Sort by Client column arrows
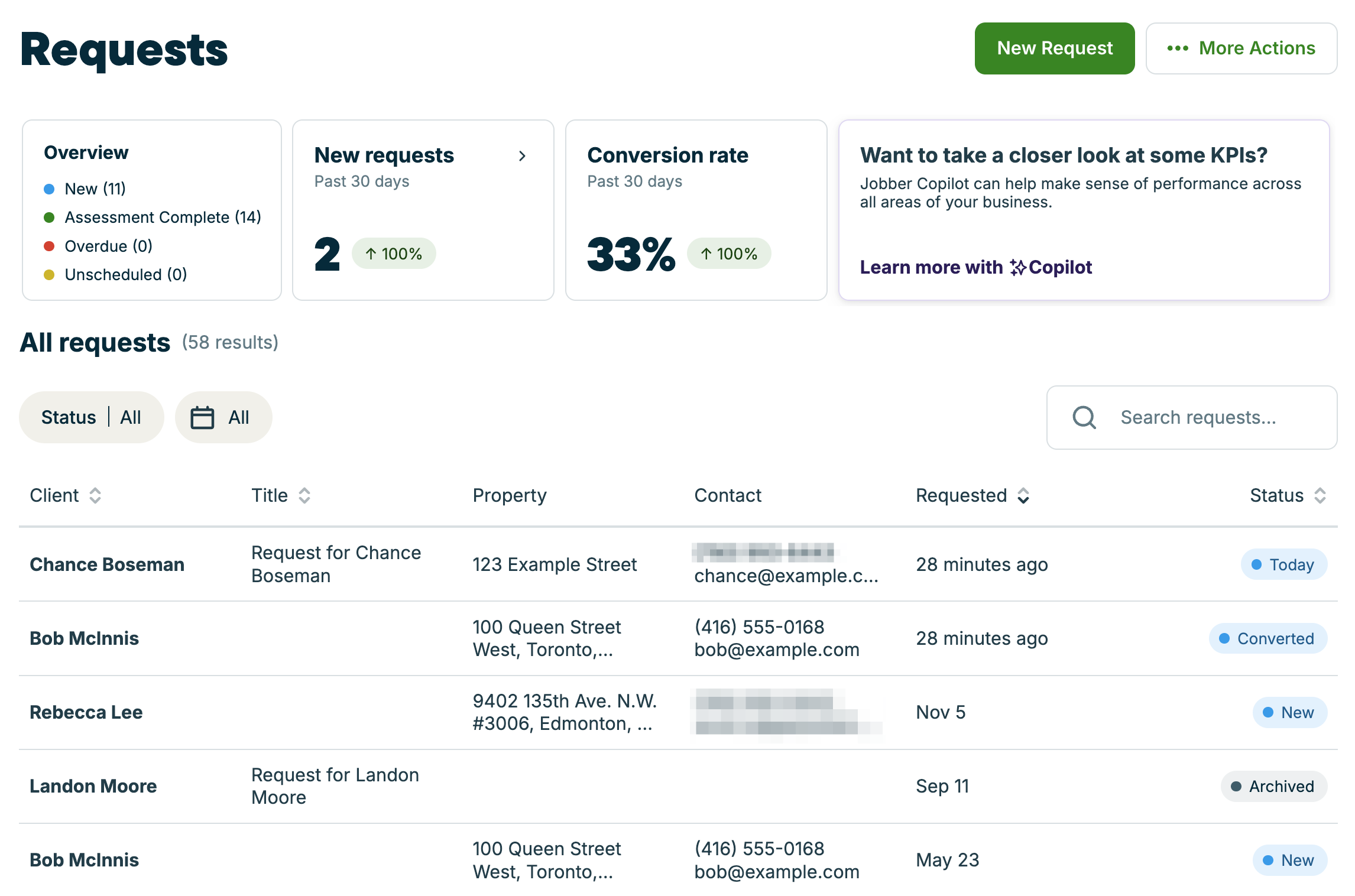 coord(95,495)
